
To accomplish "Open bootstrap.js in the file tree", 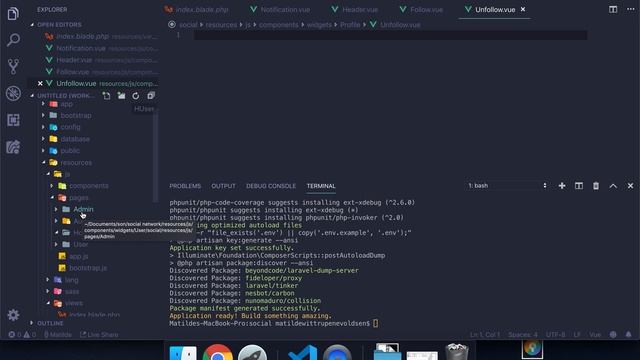I will point(88,268).
